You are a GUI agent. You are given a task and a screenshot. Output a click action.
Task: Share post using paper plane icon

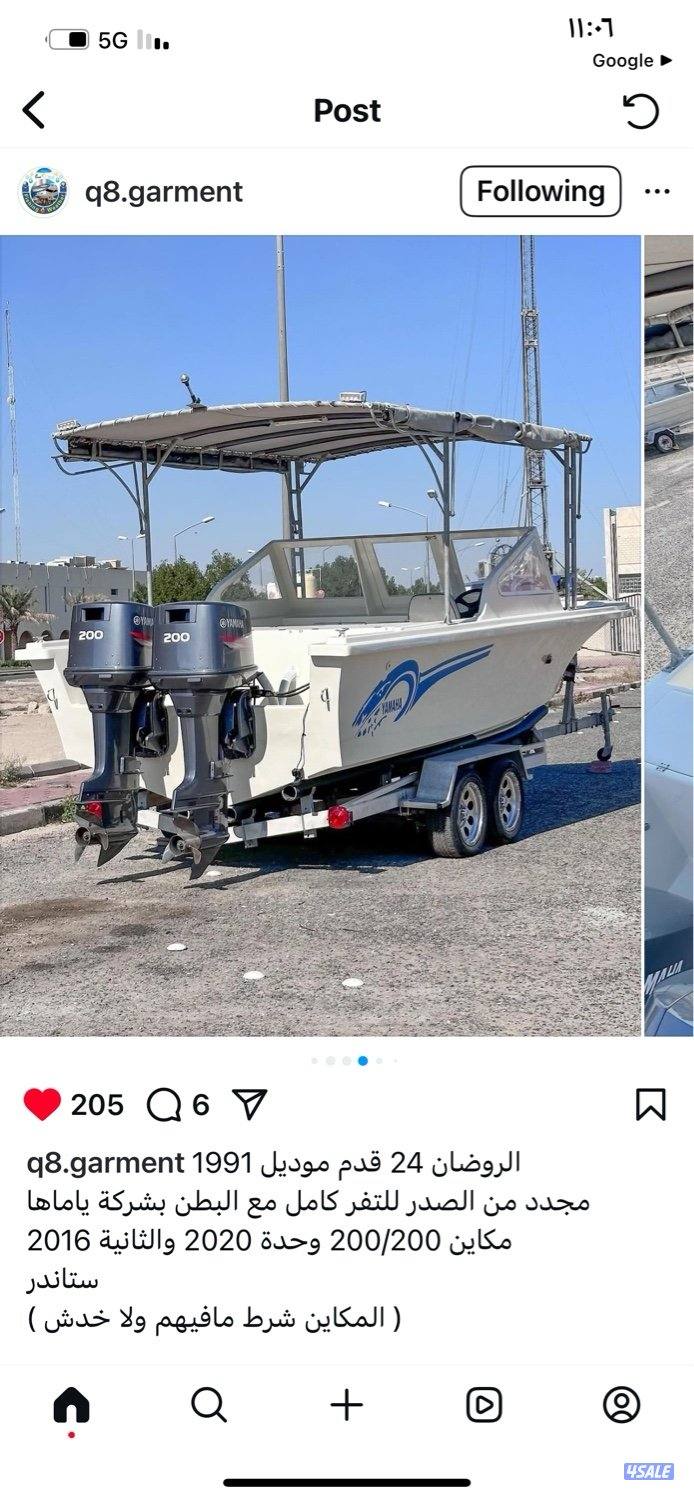pos(249,1104)
